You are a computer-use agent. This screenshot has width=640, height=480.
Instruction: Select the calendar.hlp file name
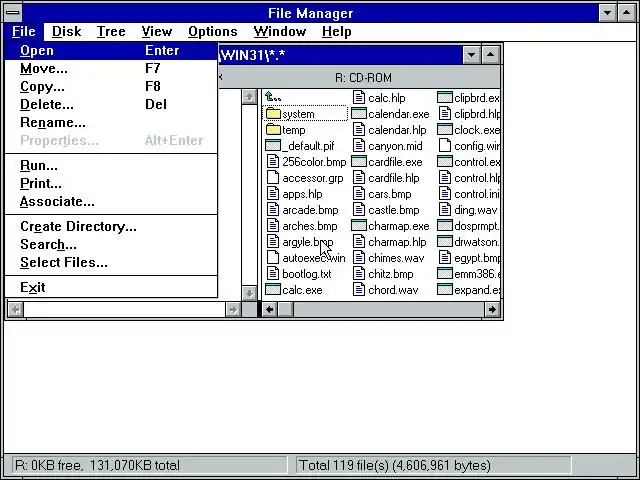[397, 130]
